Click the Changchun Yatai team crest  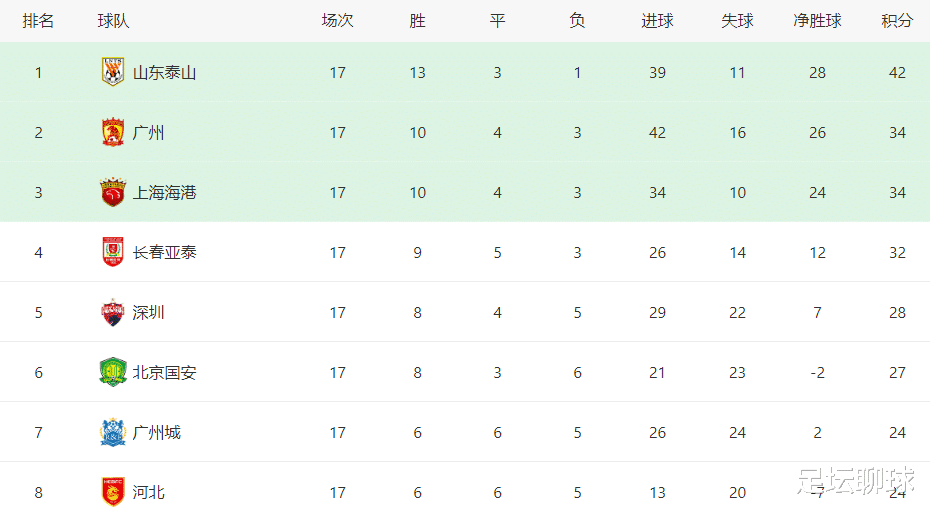(x=113, y=252)
